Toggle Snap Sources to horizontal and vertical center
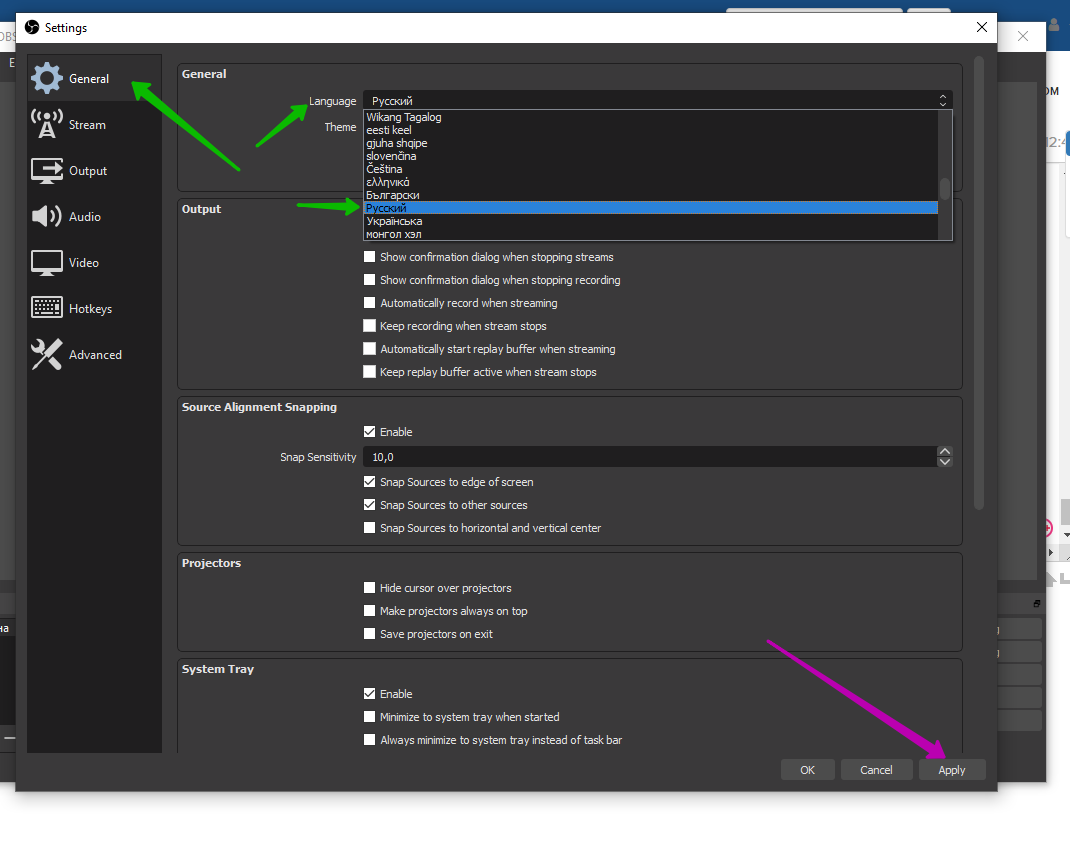Viewport: 1070px width, 850px height. coord(370,528)
